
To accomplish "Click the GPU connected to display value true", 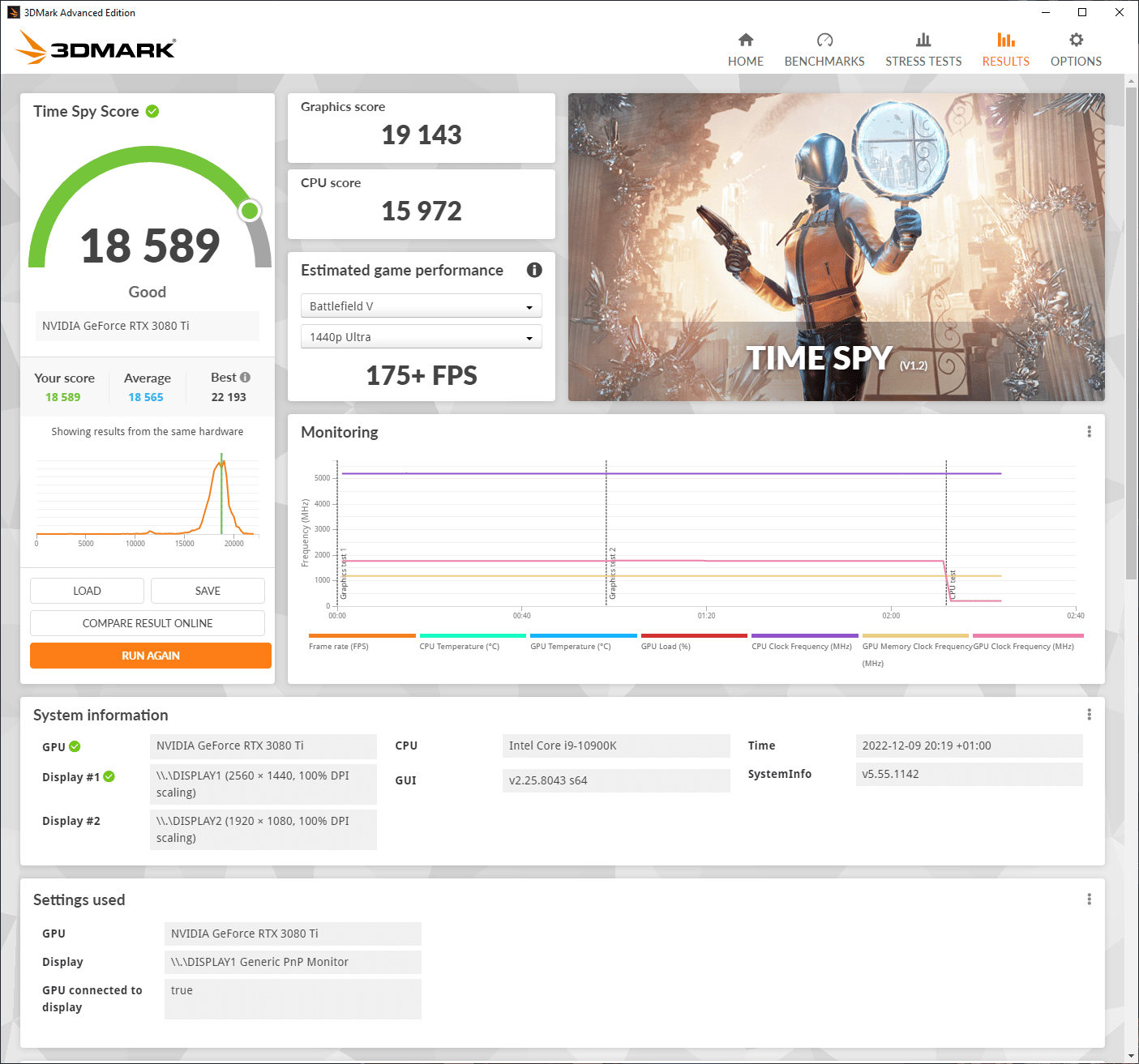I will (293, 998).
